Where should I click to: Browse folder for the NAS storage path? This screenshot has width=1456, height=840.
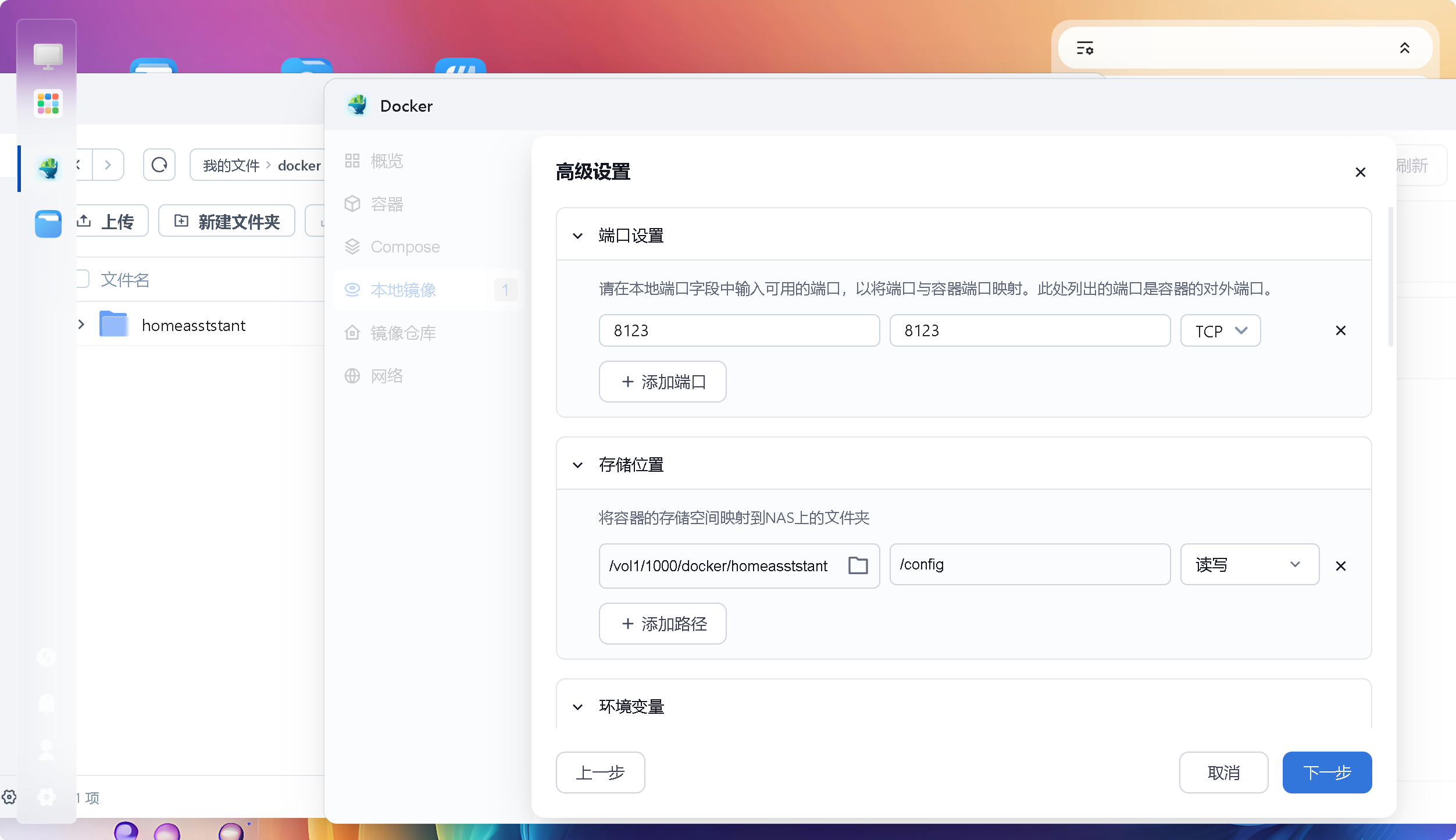pos(858,565)
